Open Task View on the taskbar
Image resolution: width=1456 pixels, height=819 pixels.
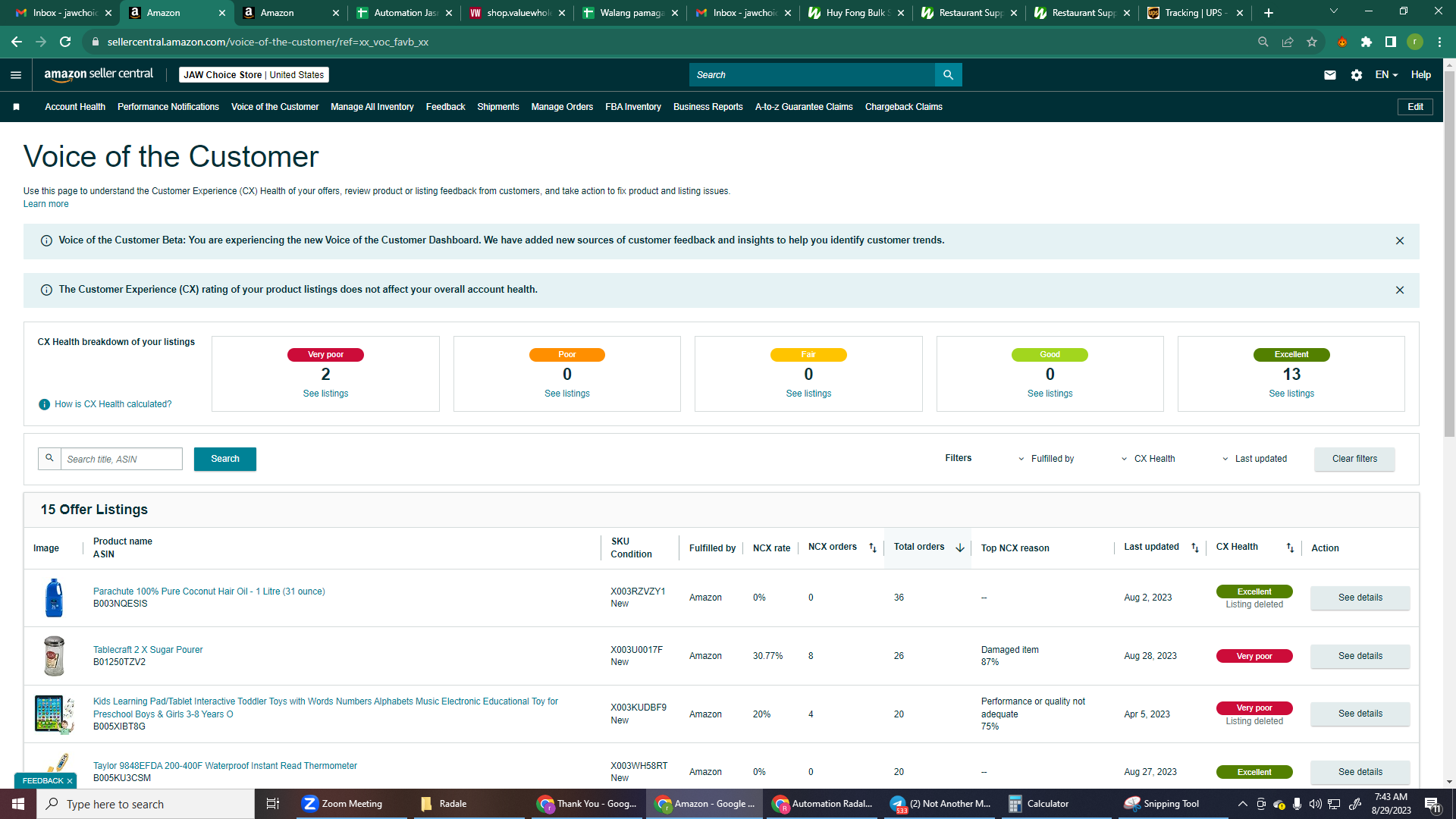click(273, 804)
